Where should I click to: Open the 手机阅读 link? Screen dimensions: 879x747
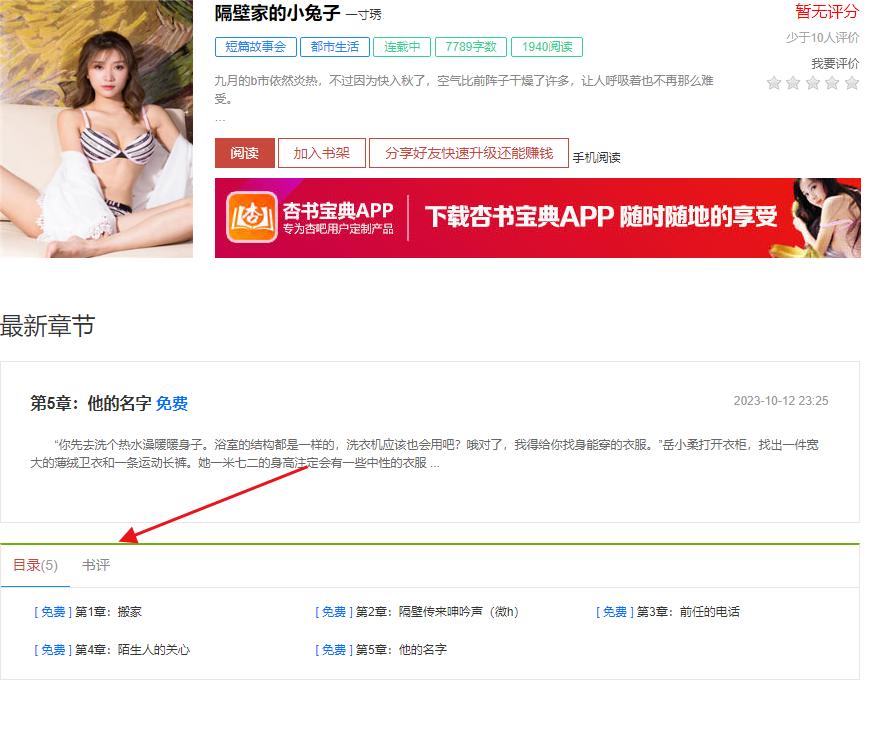tap(596, 158)
